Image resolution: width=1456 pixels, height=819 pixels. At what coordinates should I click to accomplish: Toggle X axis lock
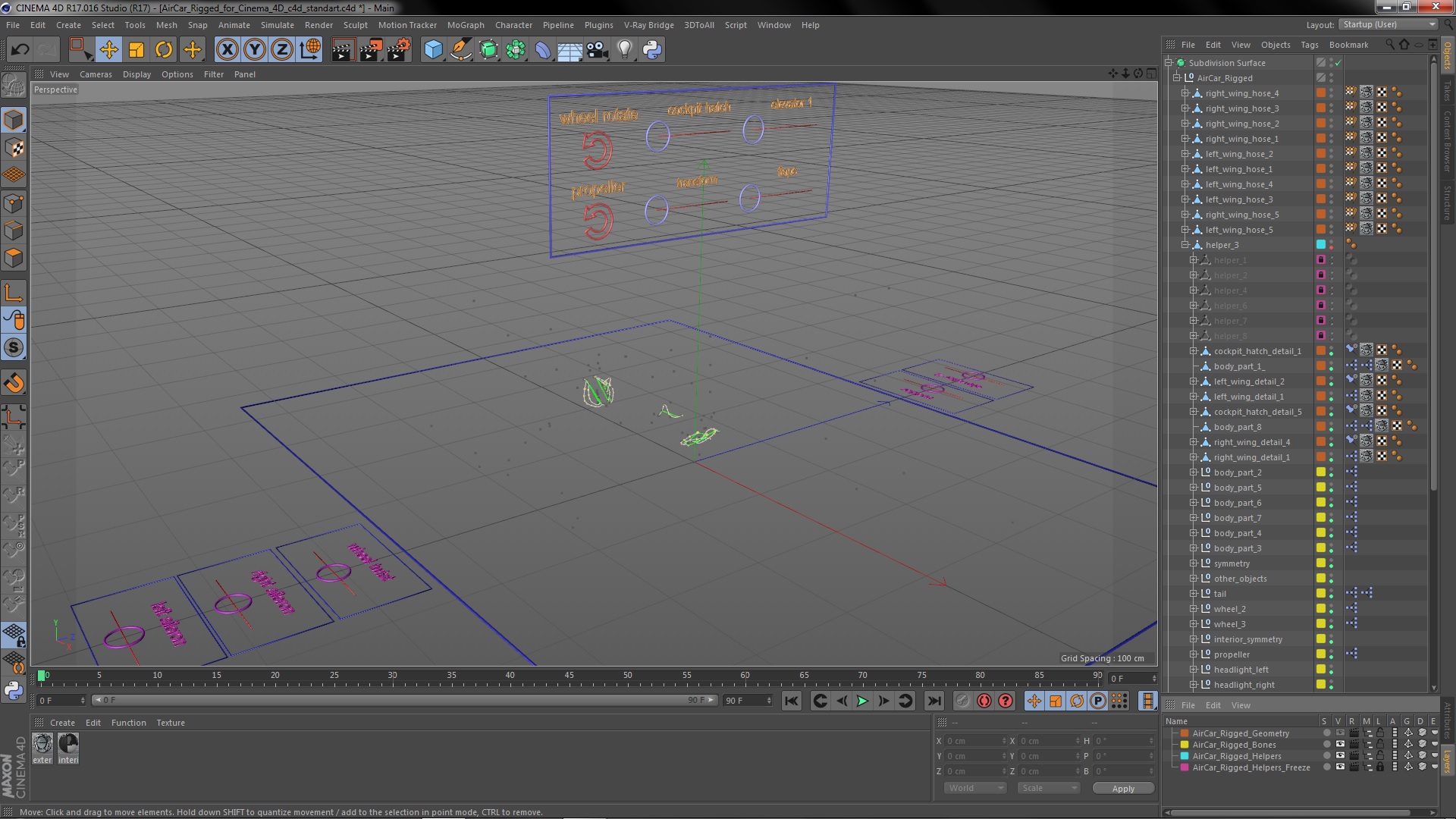pos(227,50)
